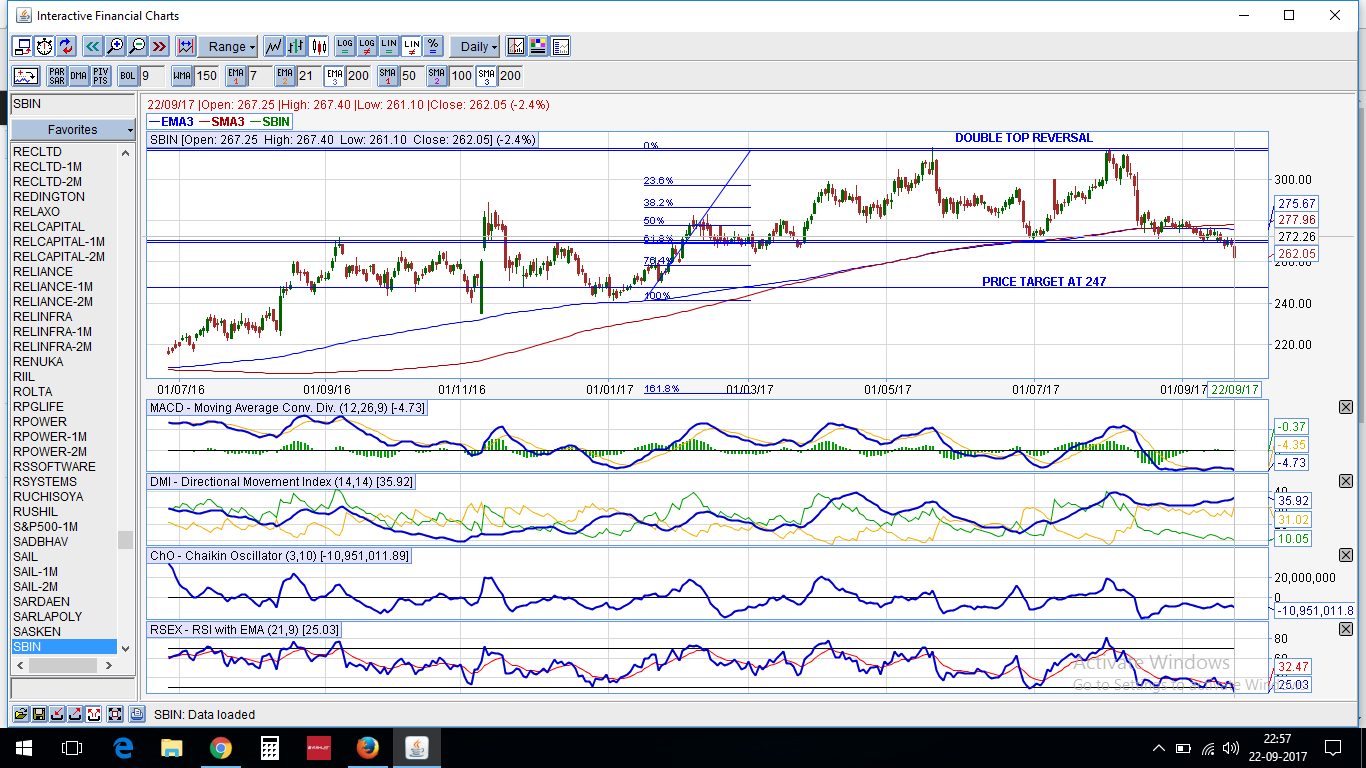
Task: Click the red double-right scroll-forward icon
Action: point(159,46)
